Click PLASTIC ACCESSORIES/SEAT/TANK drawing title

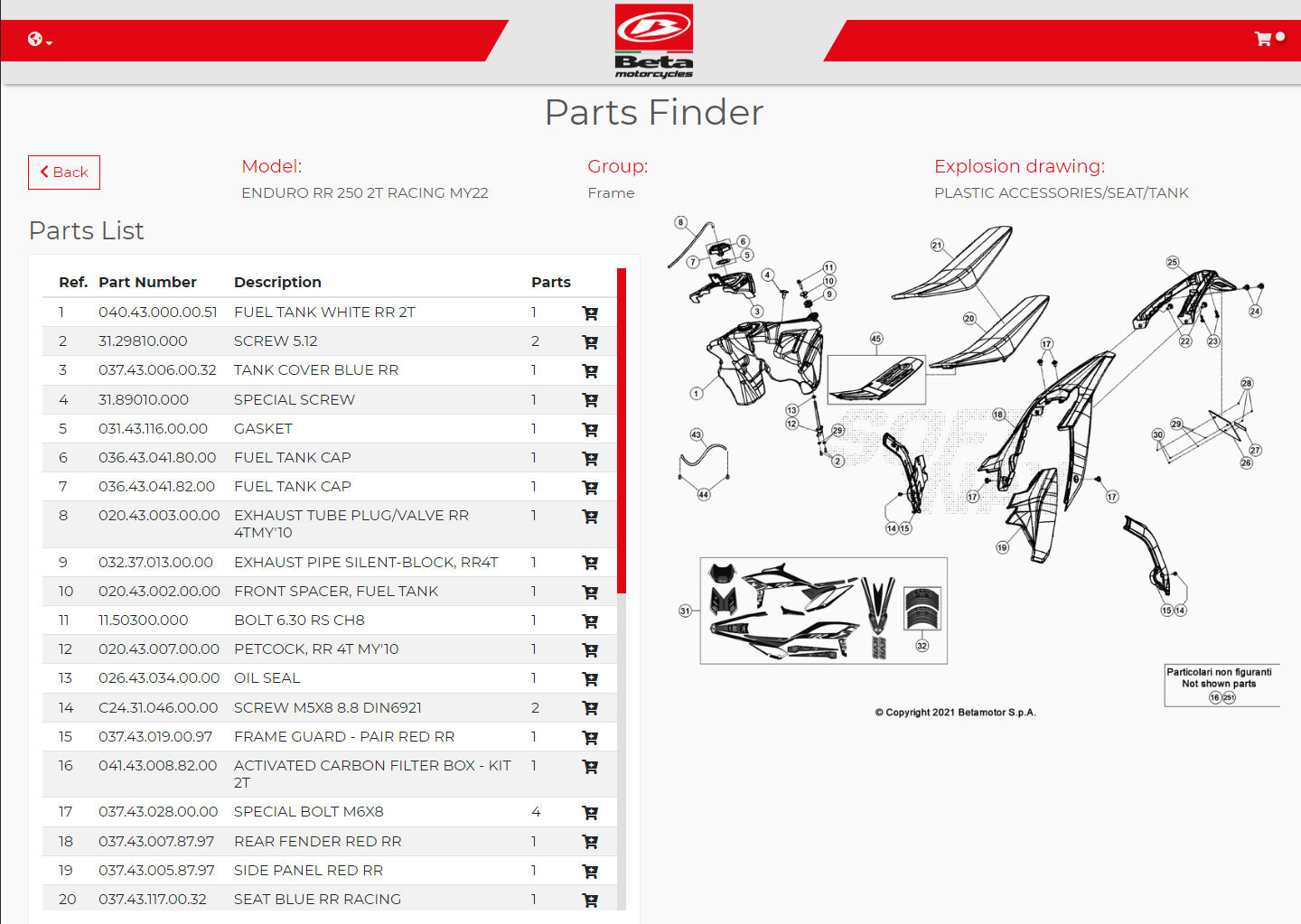[x=1062, y=193]
